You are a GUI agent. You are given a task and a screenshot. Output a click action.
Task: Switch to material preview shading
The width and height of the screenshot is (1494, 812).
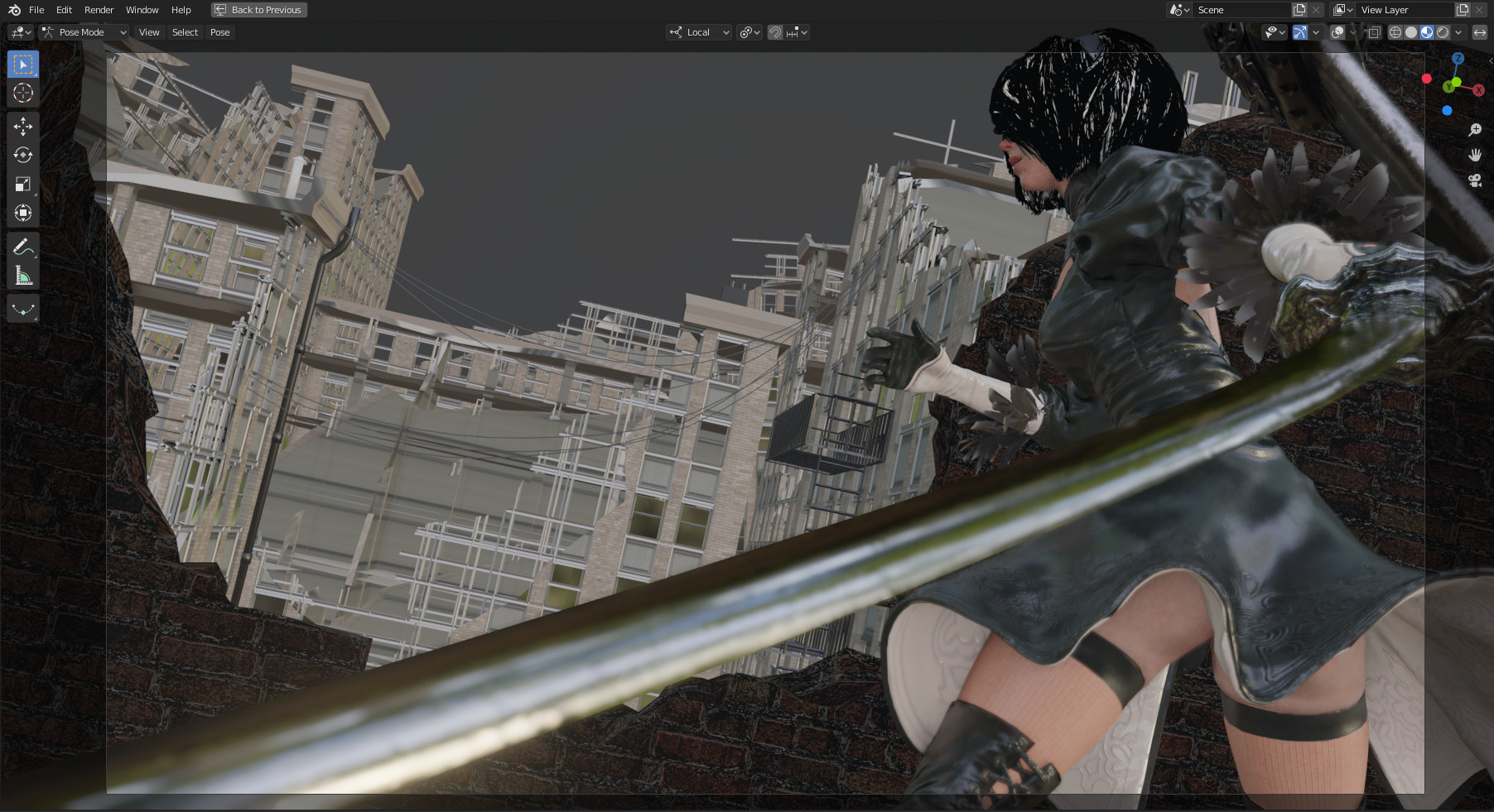[x=1427, y=32]
